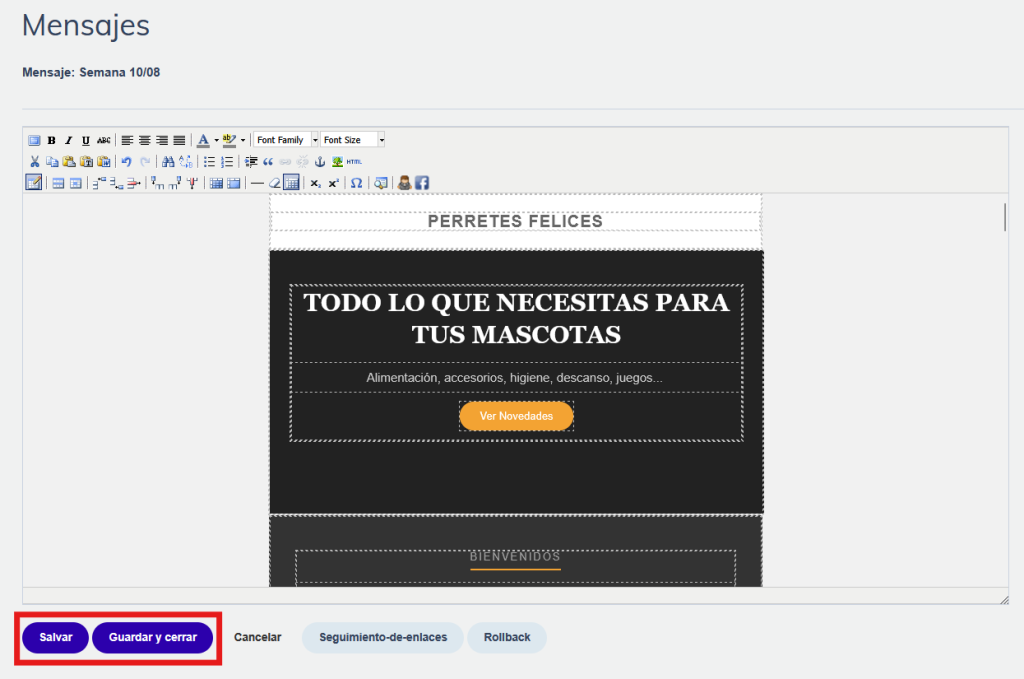Toggle underline formatting
This screenshot has height=679, width=1024.
(x=86, y=140)
